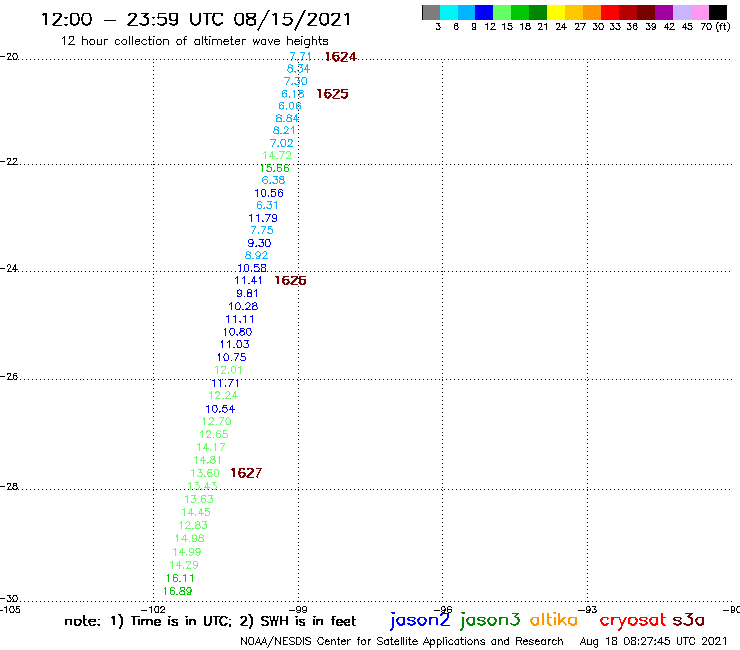Click the '70 (ft)' legend scale label
Image resolution: width=740 pixels, height=650 pixels.
[715, 27]
